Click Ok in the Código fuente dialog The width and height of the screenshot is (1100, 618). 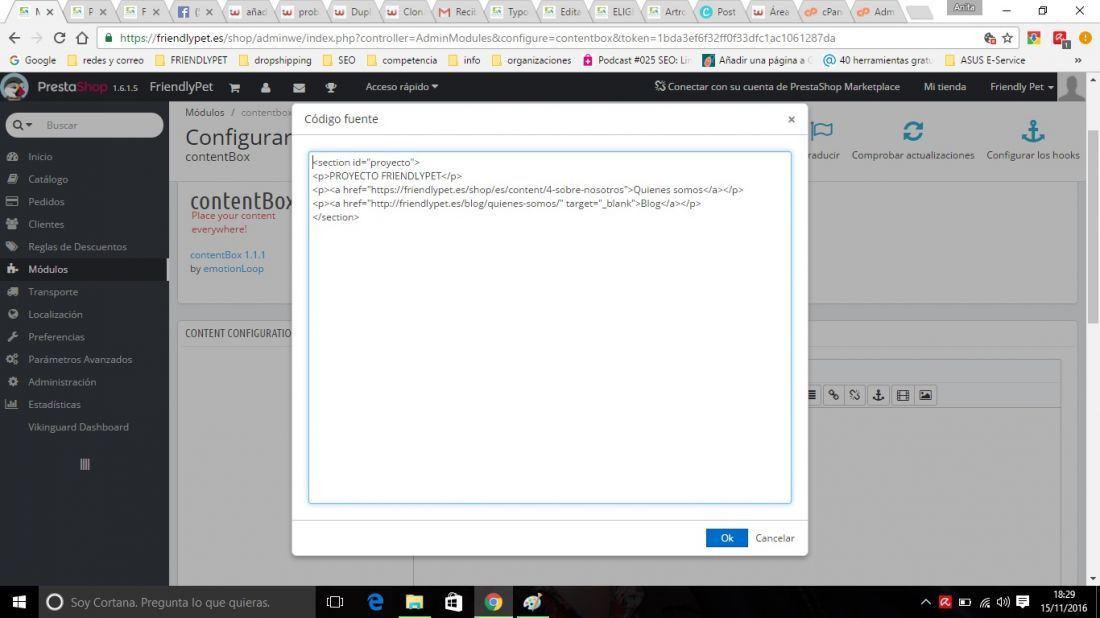(x=726, y=538)
